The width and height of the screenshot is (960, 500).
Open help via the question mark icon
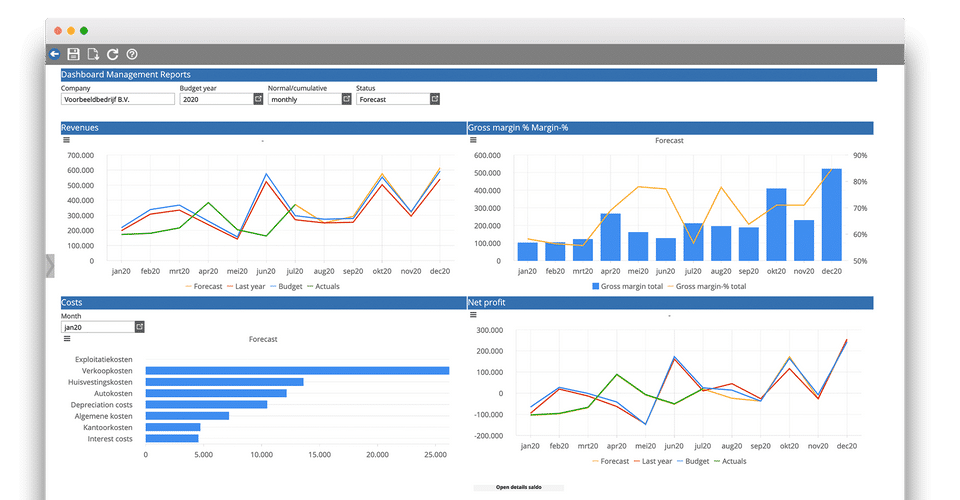(x=132, y=54)
